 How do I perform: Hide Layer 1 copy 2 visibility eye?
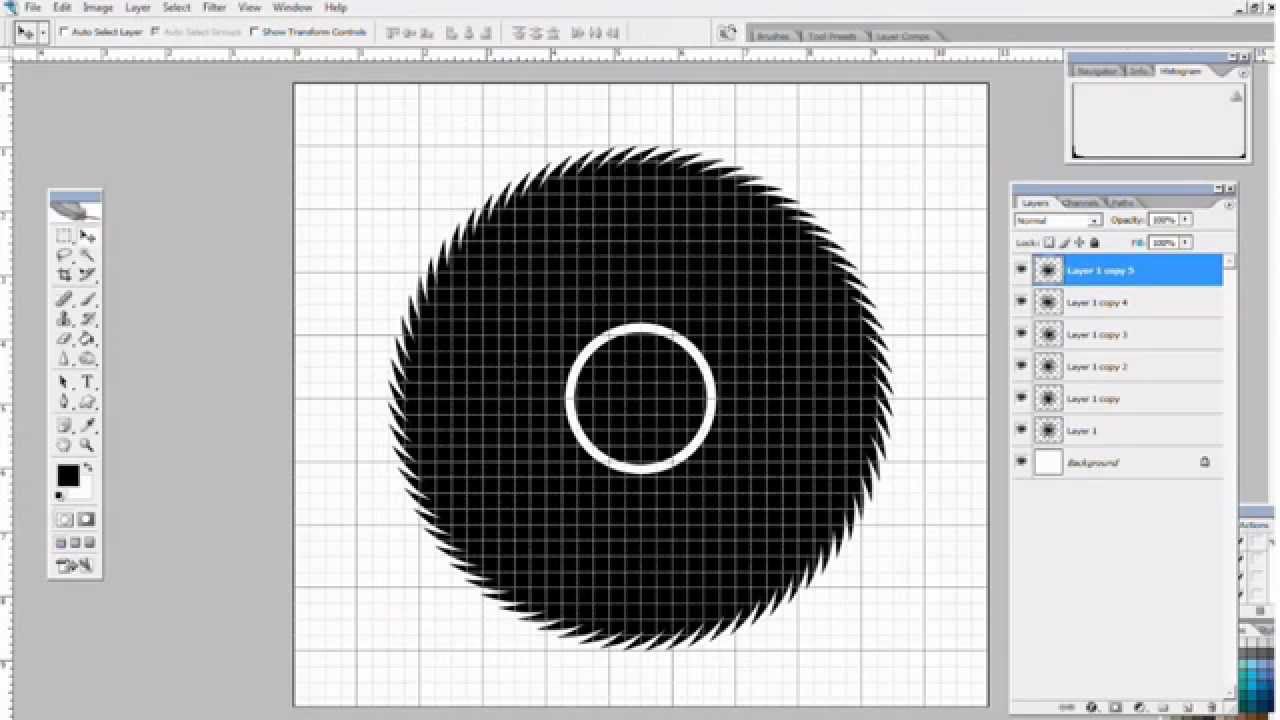coord(1021,366)
